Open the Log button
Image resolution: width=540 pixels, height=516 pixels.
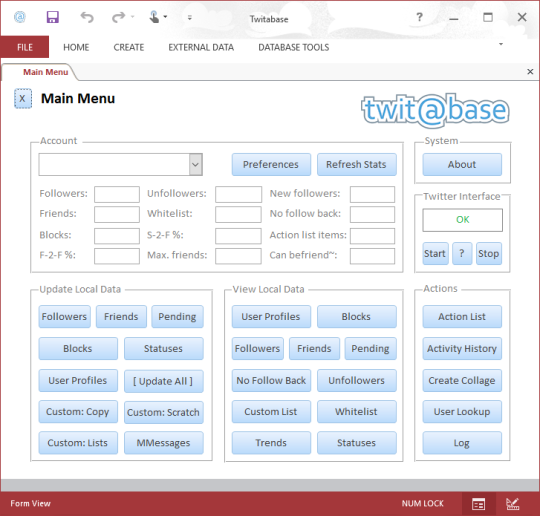(x=462, y=443)
